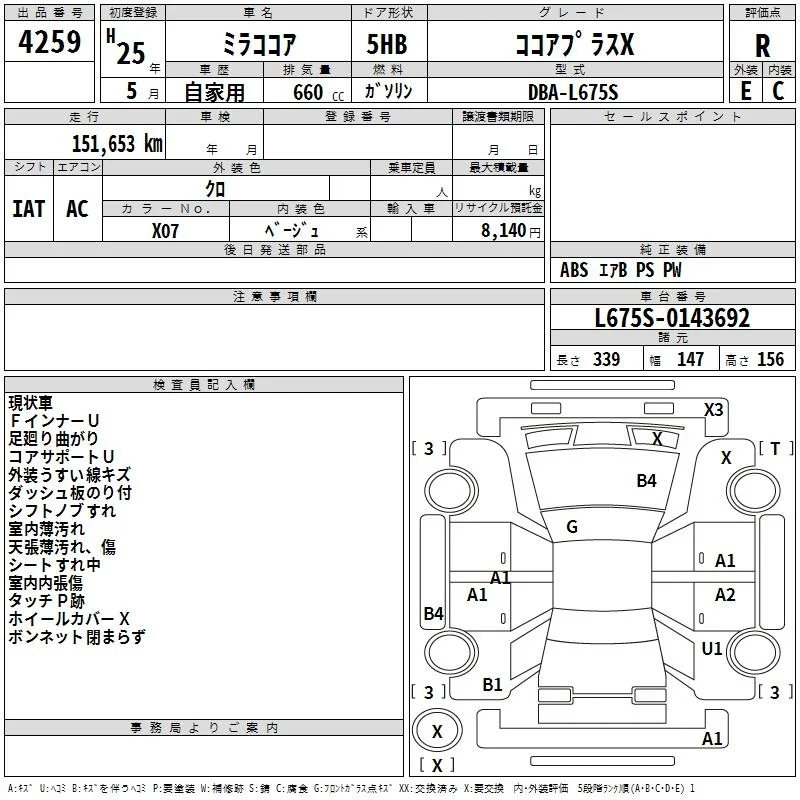Click the [T] front right tire marker
This screenshot has width=800, height=800.
pos(776,449)
